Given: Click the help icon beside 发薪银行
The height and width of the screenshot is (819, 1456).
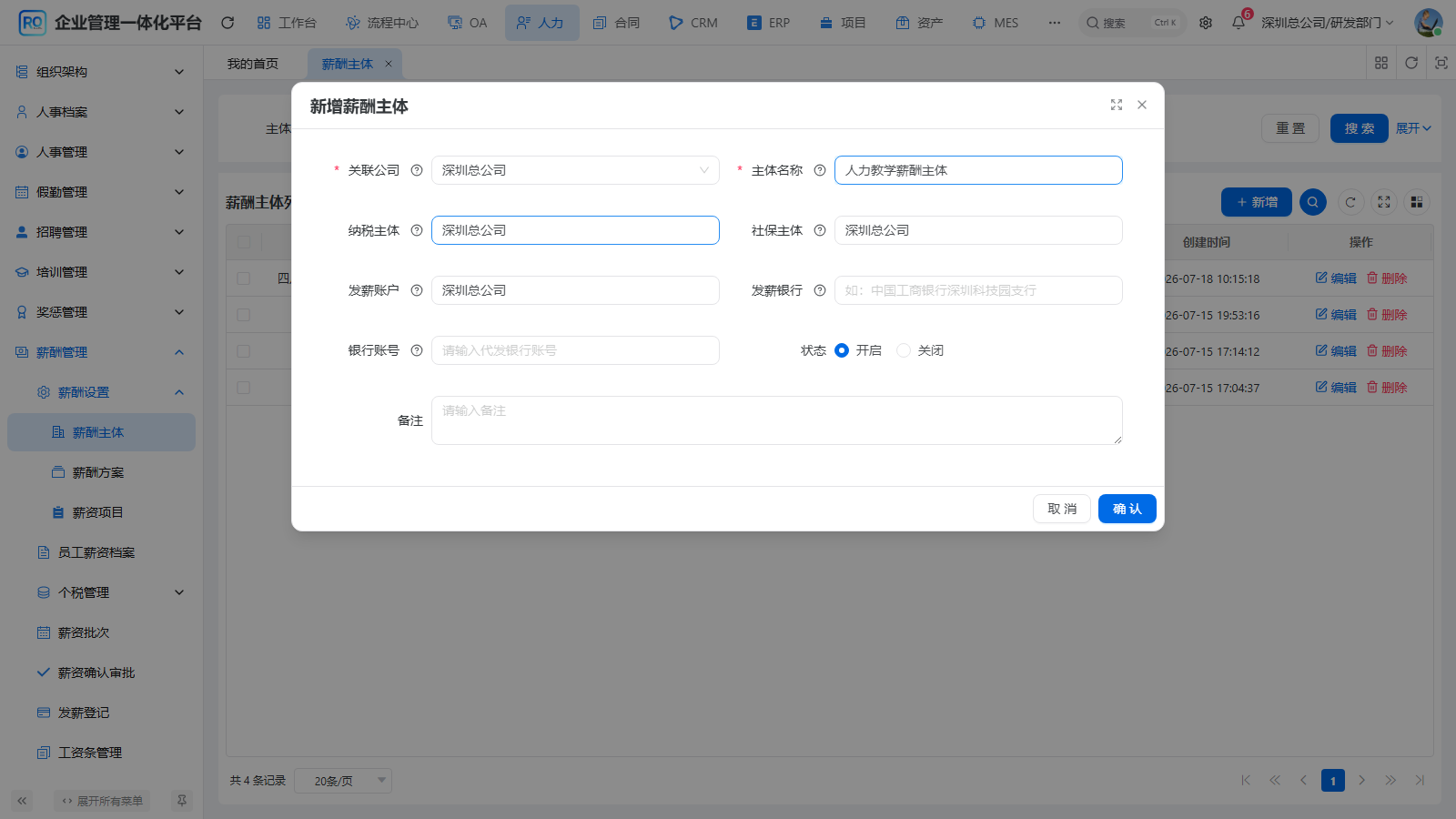Looking at the screenshot, I should tap(820, 290).
